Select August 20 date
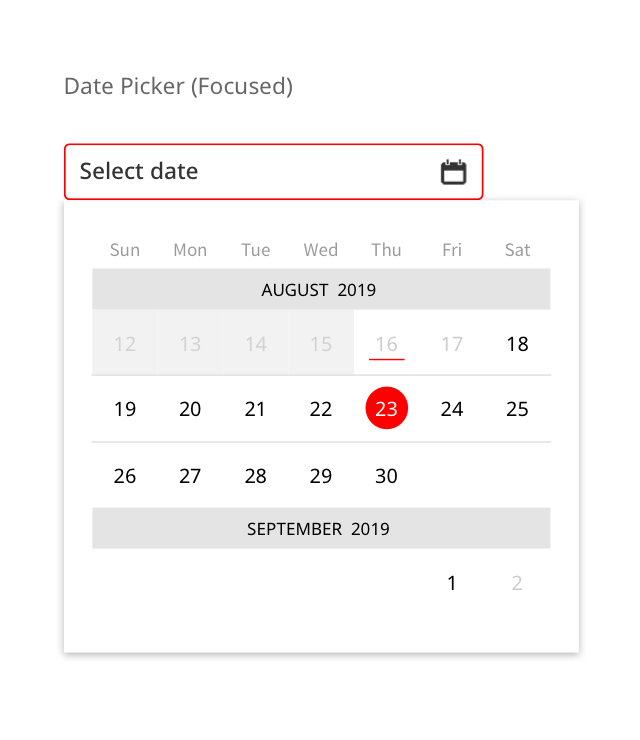Screen dimensions: 640x740 click(190, 409)
